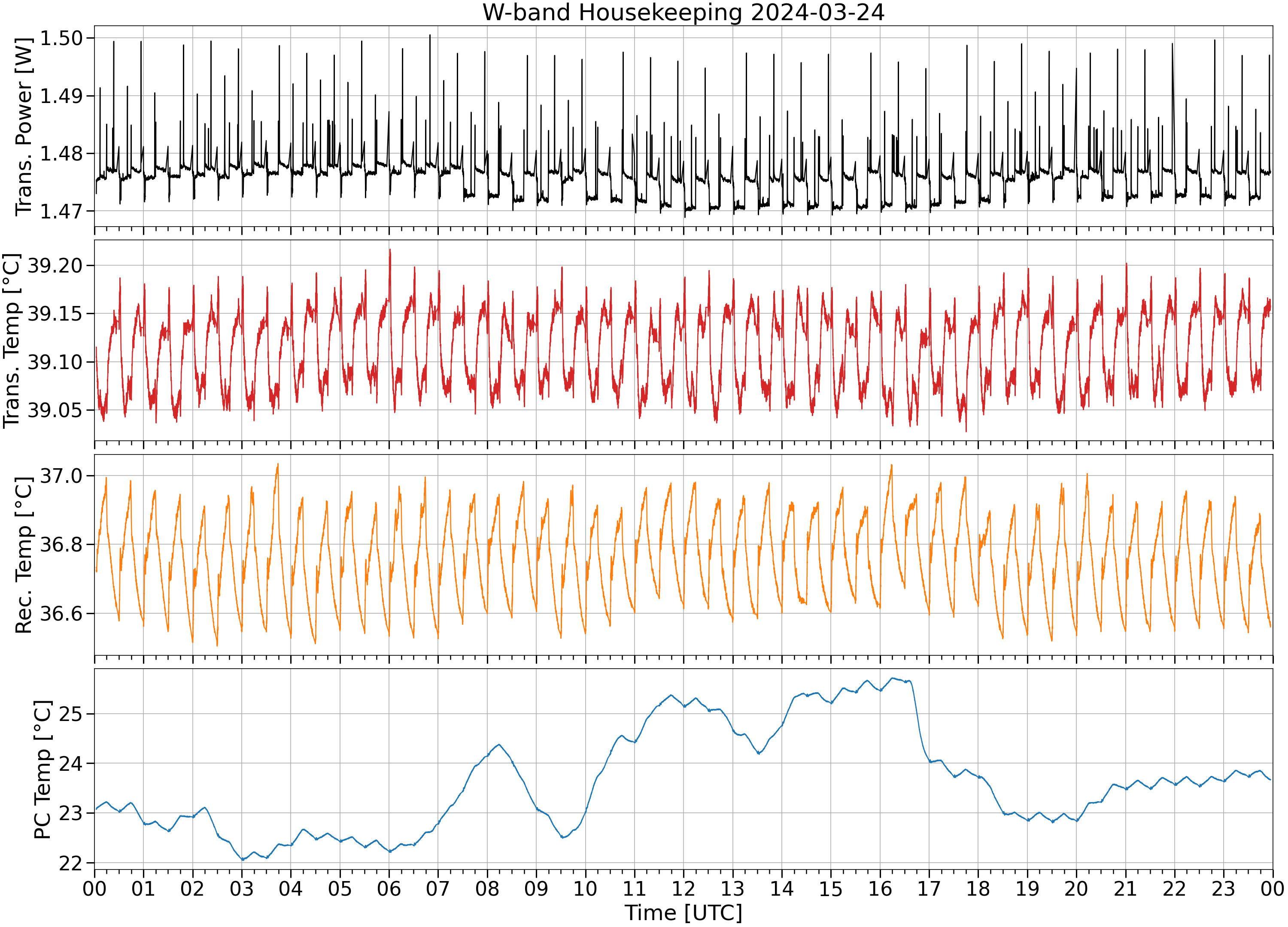Click the 37.0 tick on Rec. Temp axis
The image size is (1288, 927).
[x=61, y=476]
